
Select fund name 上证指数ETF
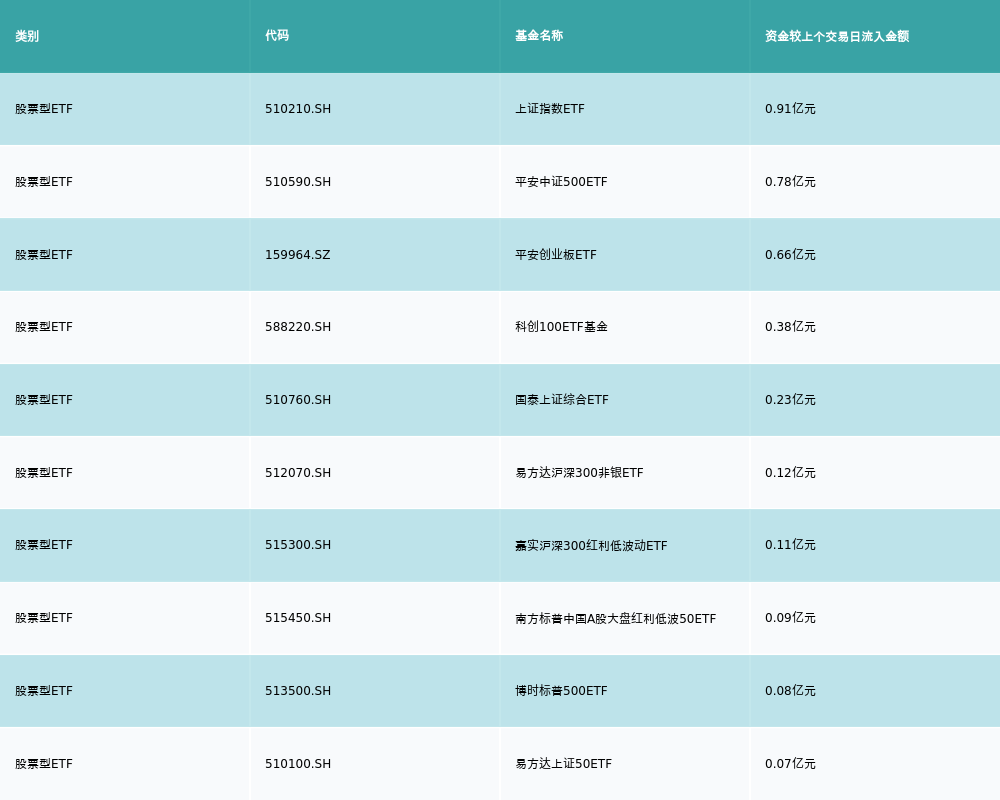550,109
